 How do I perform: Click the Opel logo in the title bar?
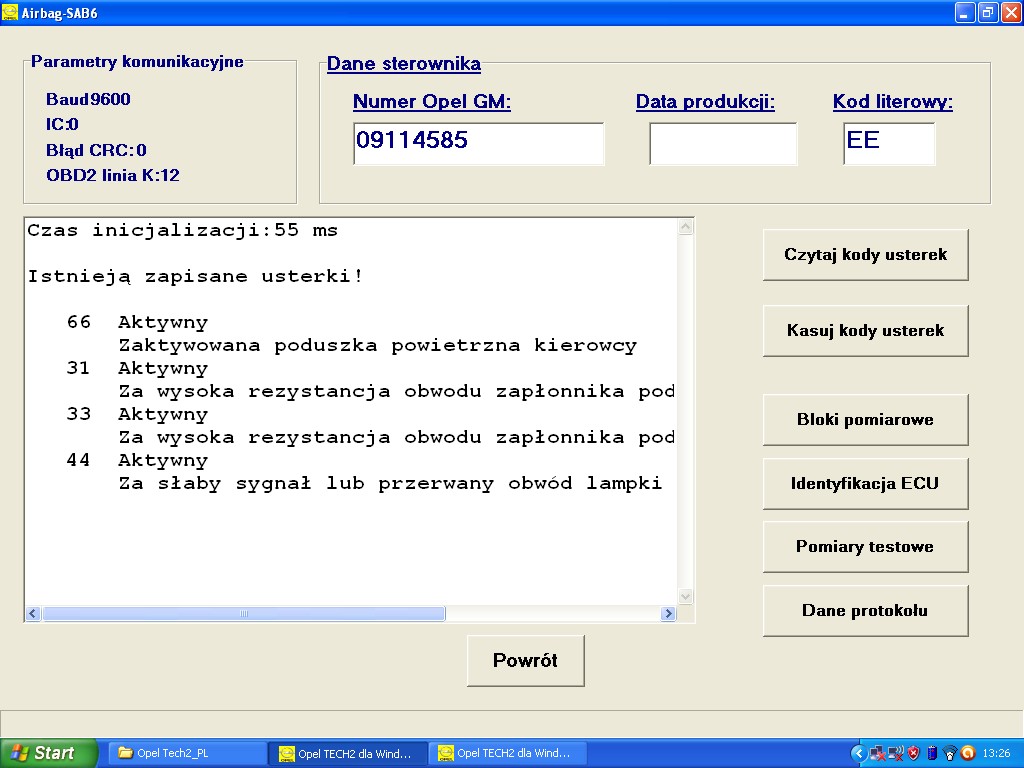tap(10, 13)
